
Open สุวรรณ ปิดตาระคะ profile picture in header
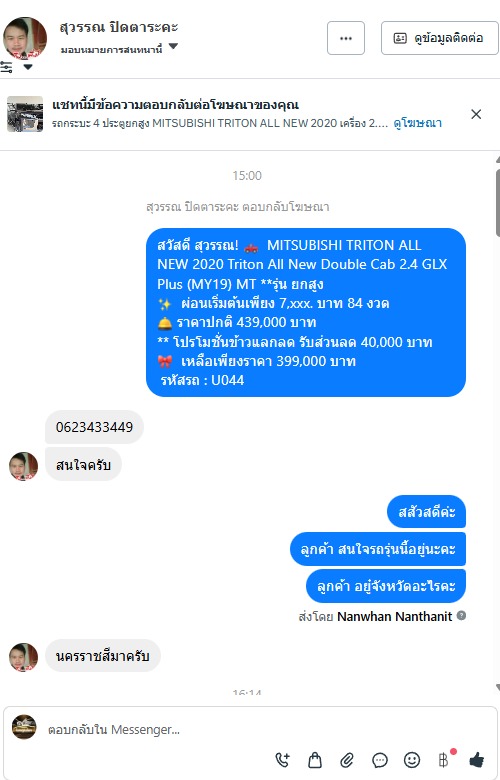pyautogui.click(x=25, y=38)
